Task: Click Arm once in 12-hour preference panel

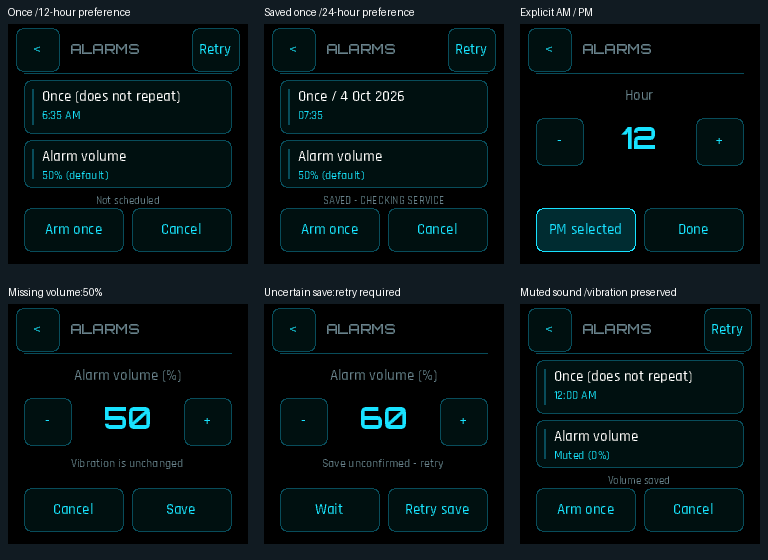Action: 74,230
